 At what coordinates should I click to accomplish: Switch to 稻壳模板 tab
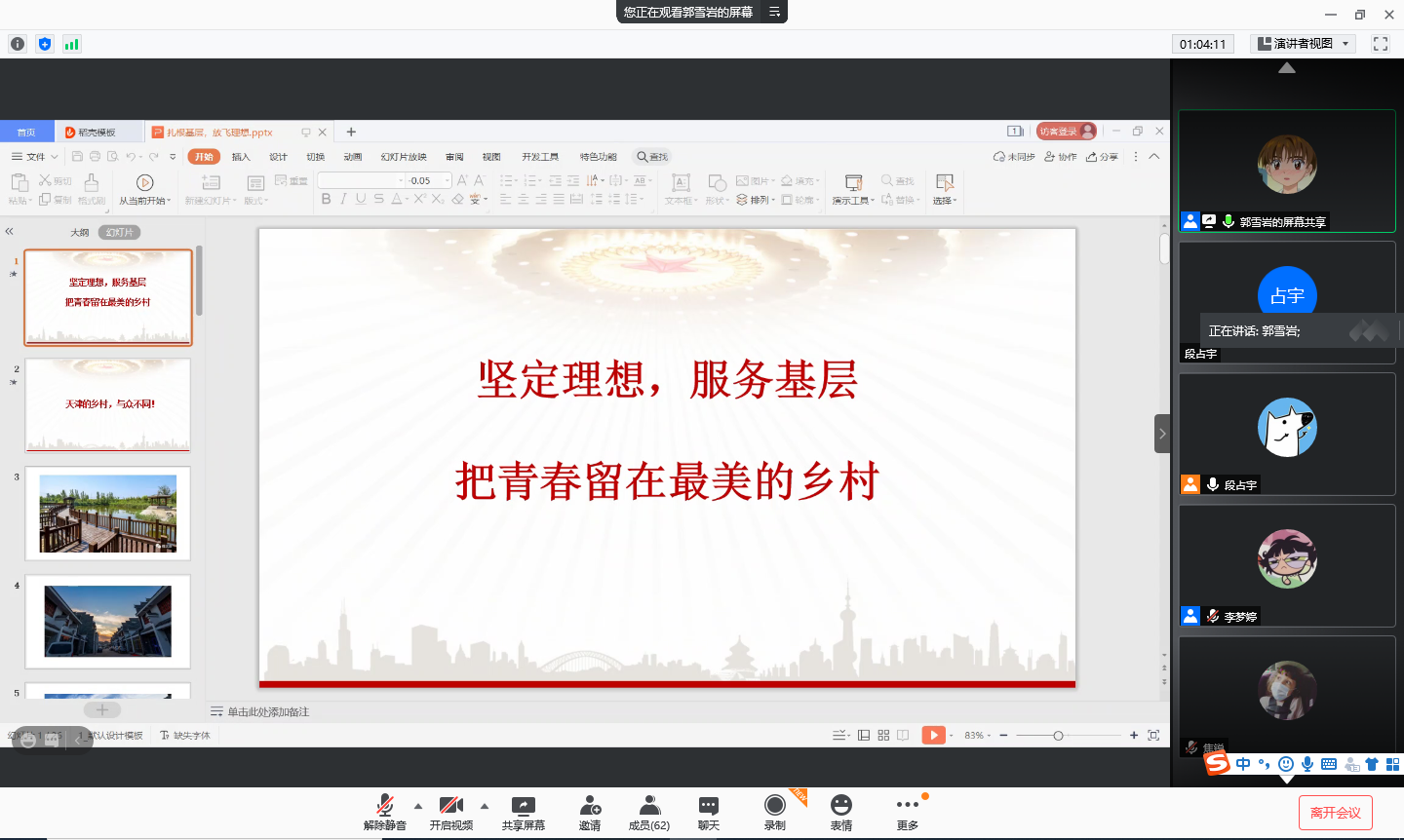click(97, 132)
